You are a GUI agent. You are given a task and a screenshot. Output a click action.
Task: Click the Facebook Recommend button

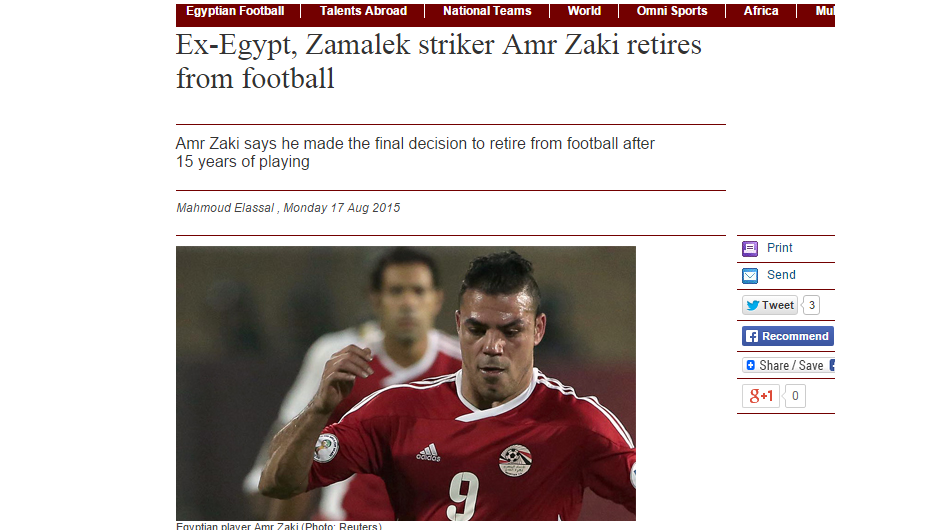point(788,336)
